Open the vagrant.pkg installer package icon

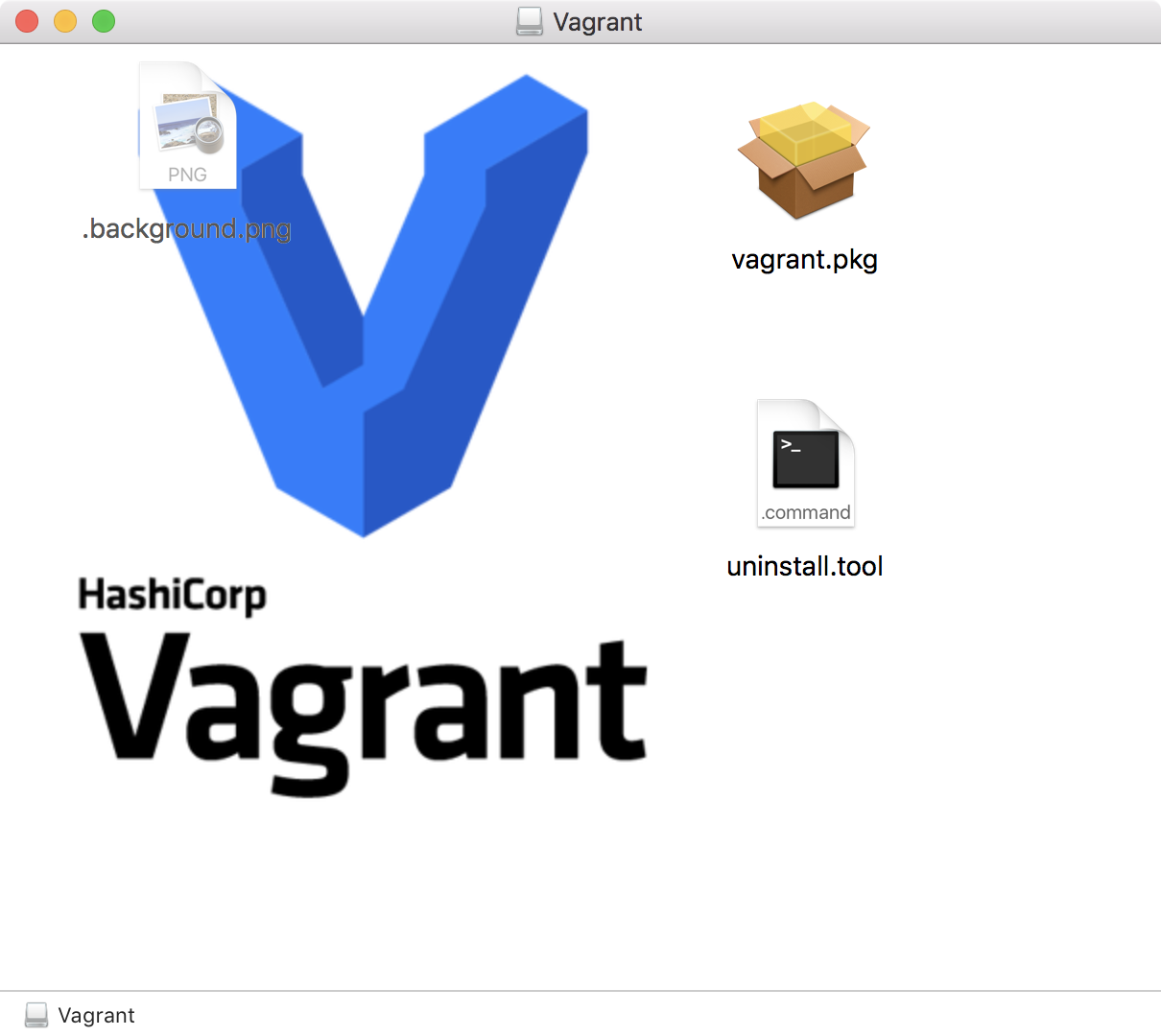click(804, 158)
